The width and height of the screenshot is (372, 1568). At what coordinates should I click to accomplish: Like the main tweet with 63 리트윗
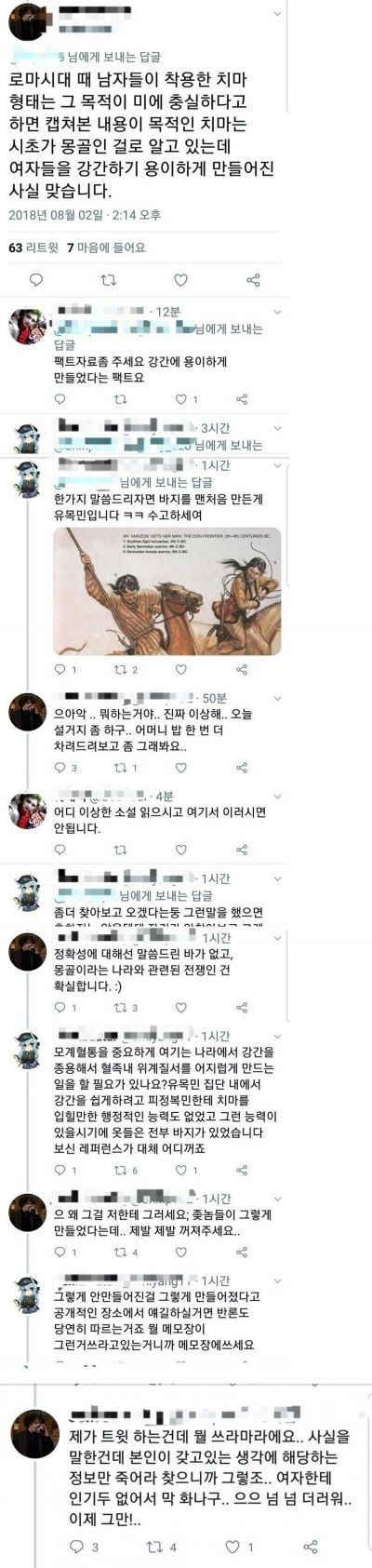coord(180,279)
